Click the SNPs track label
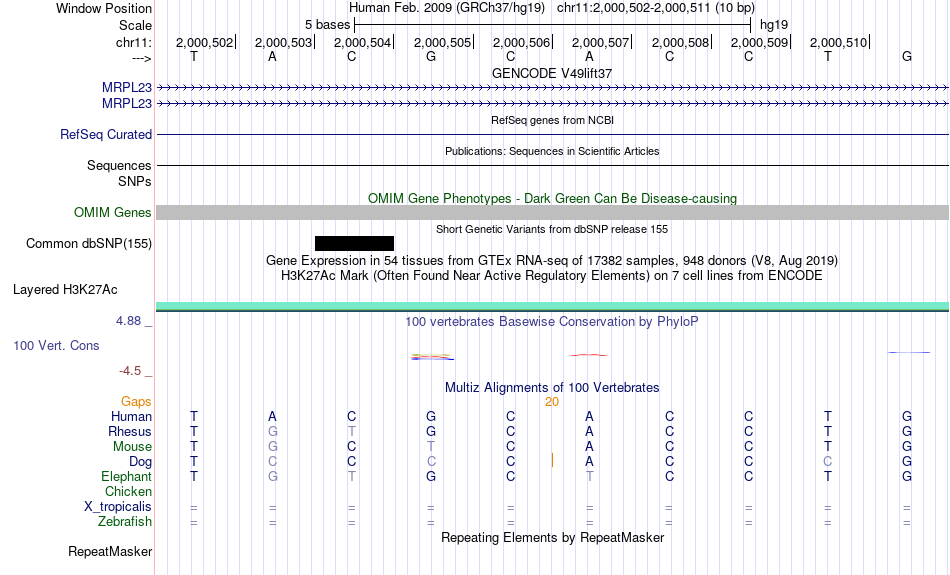Screen dimensions: 950x575 [135, 181]
